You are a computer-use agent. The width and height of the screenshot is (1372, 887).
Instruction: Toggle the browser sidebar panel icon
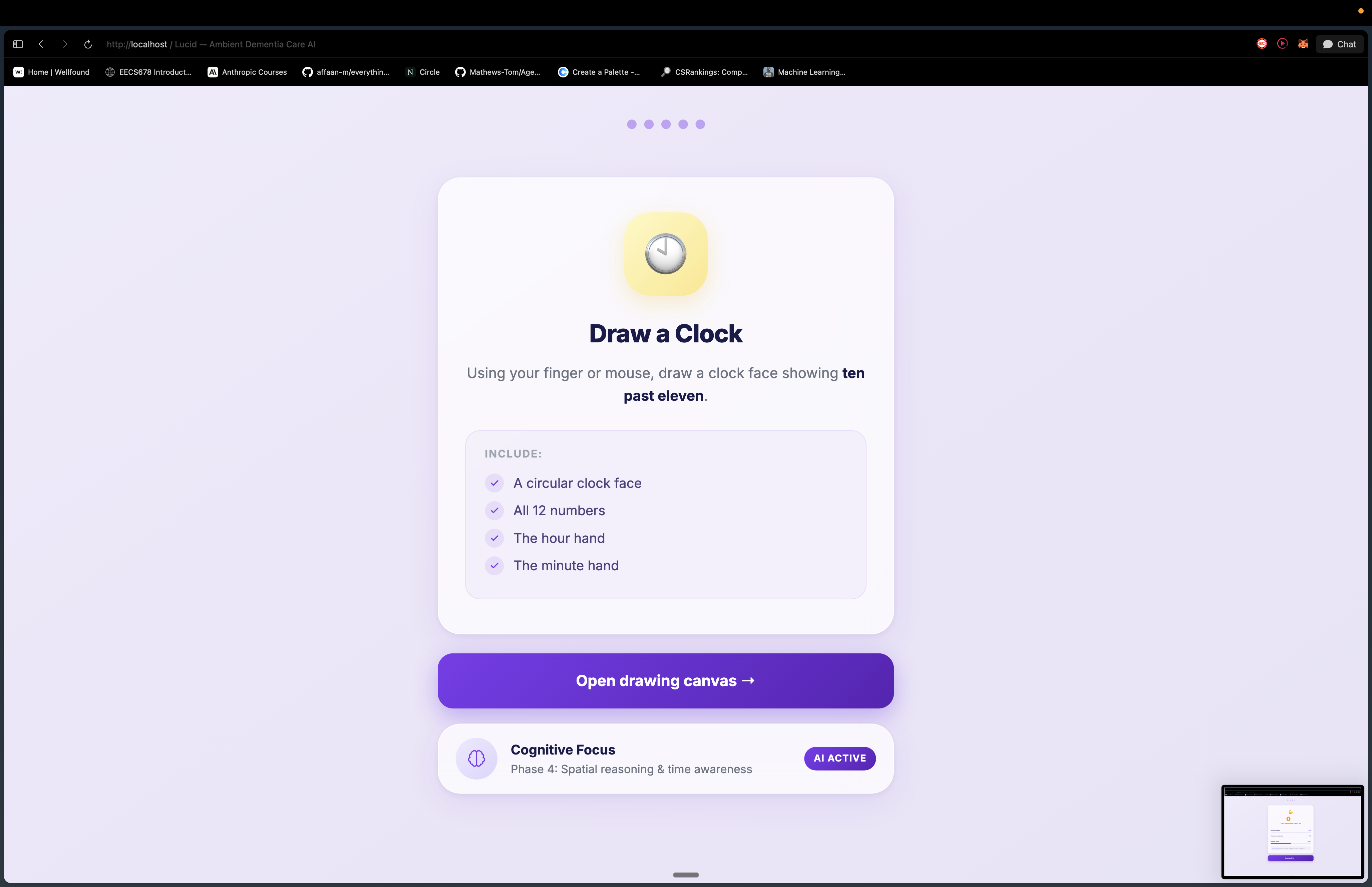[18, 44]
